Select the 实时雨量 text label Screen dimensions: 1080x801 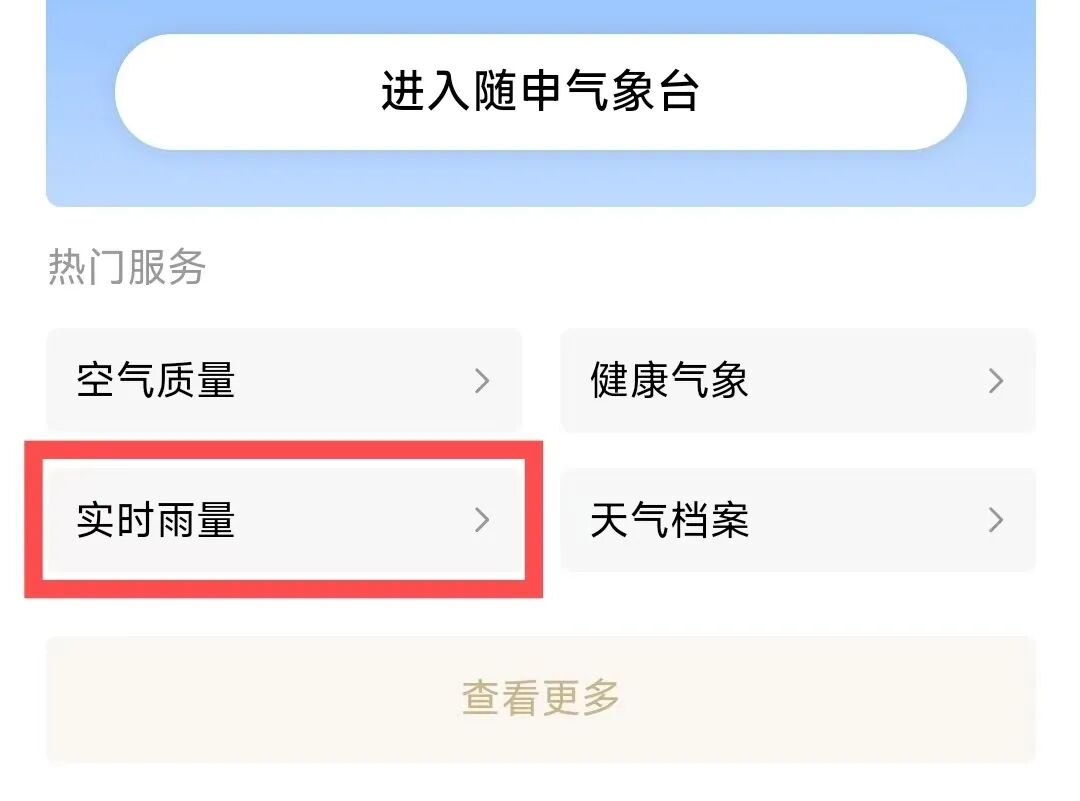pos(156,520)
